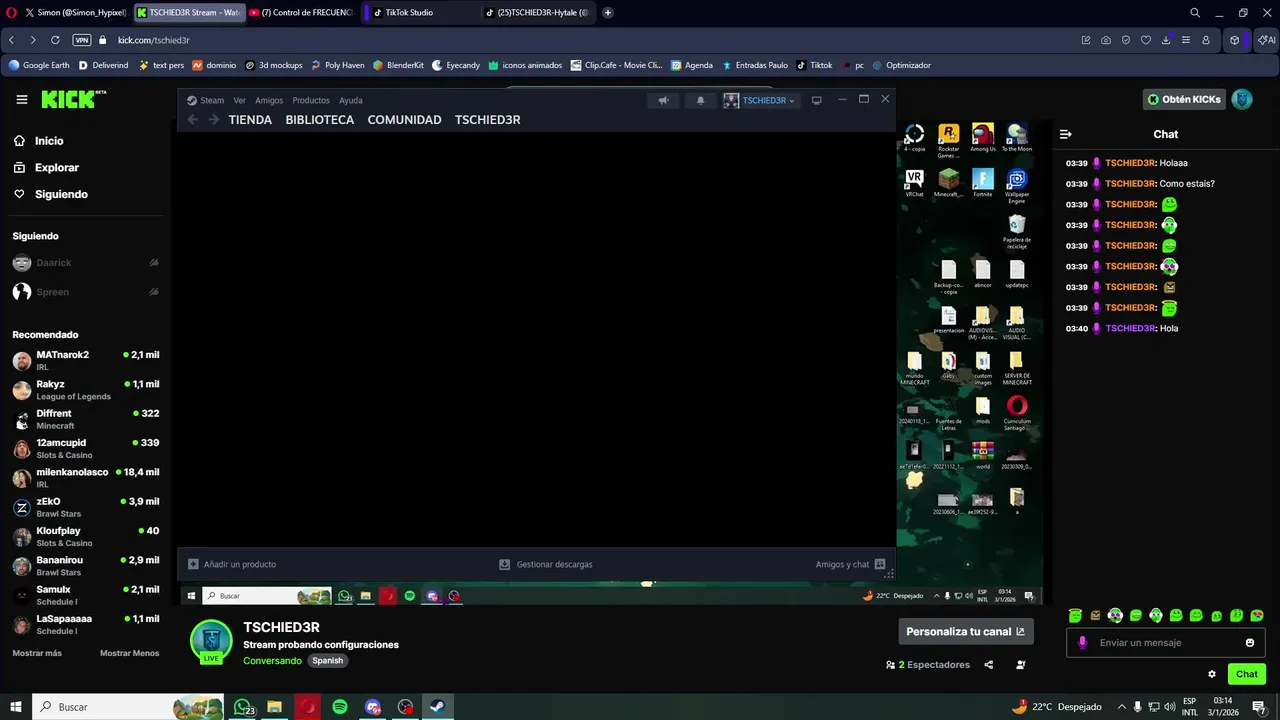Screen dimensions: 1280x720
Task: Click Windows taskbar Buscar search box
Action: tap(128, 707)
